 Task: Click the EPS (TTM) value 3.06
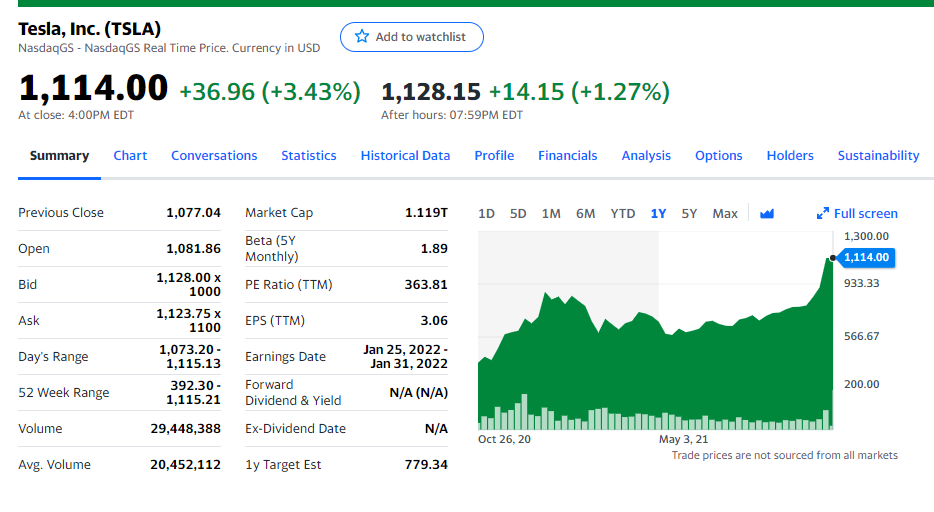tap(434, 320)
